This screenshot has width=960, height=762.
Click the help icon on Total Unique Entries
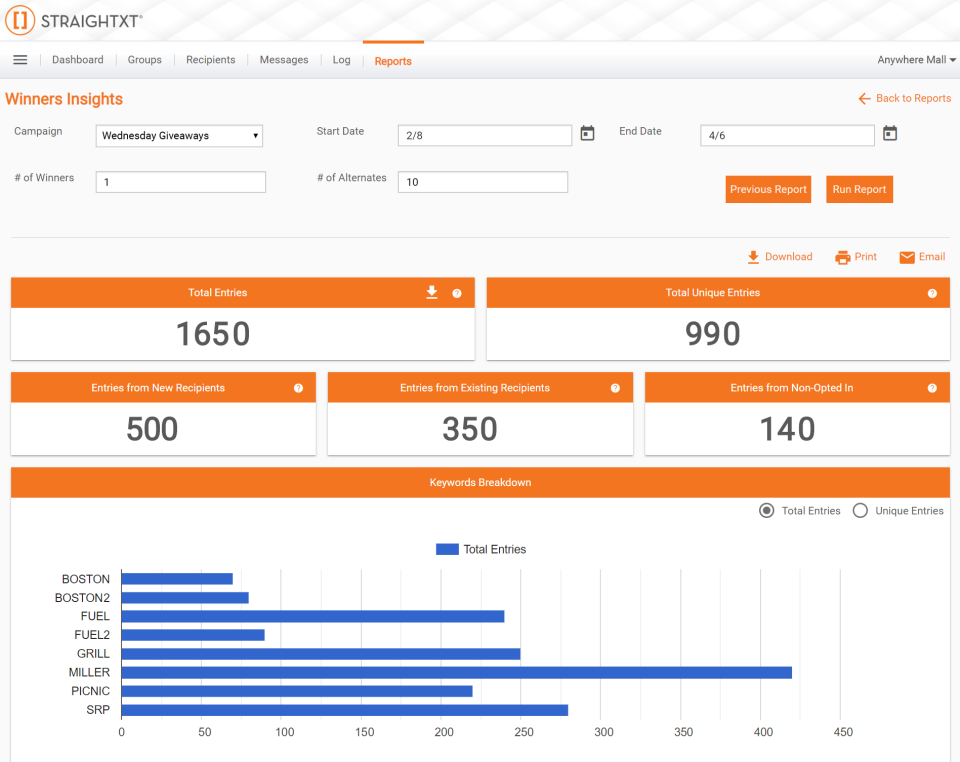click(931, 292)
